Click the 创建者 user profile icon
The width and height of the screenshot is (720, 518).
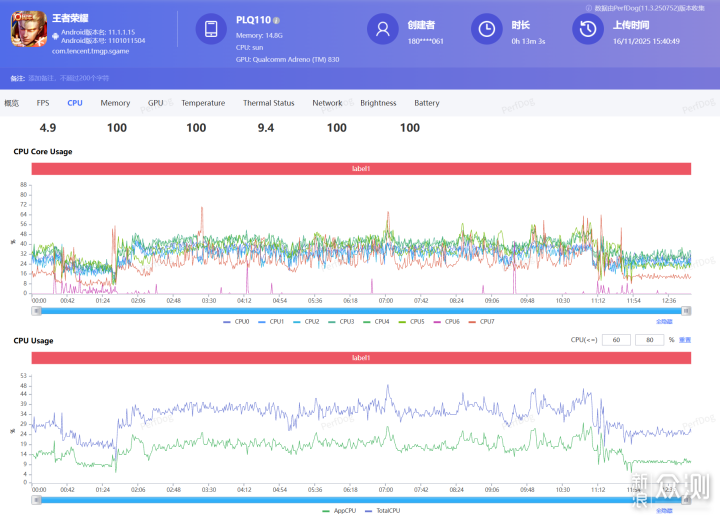(382, 30)
